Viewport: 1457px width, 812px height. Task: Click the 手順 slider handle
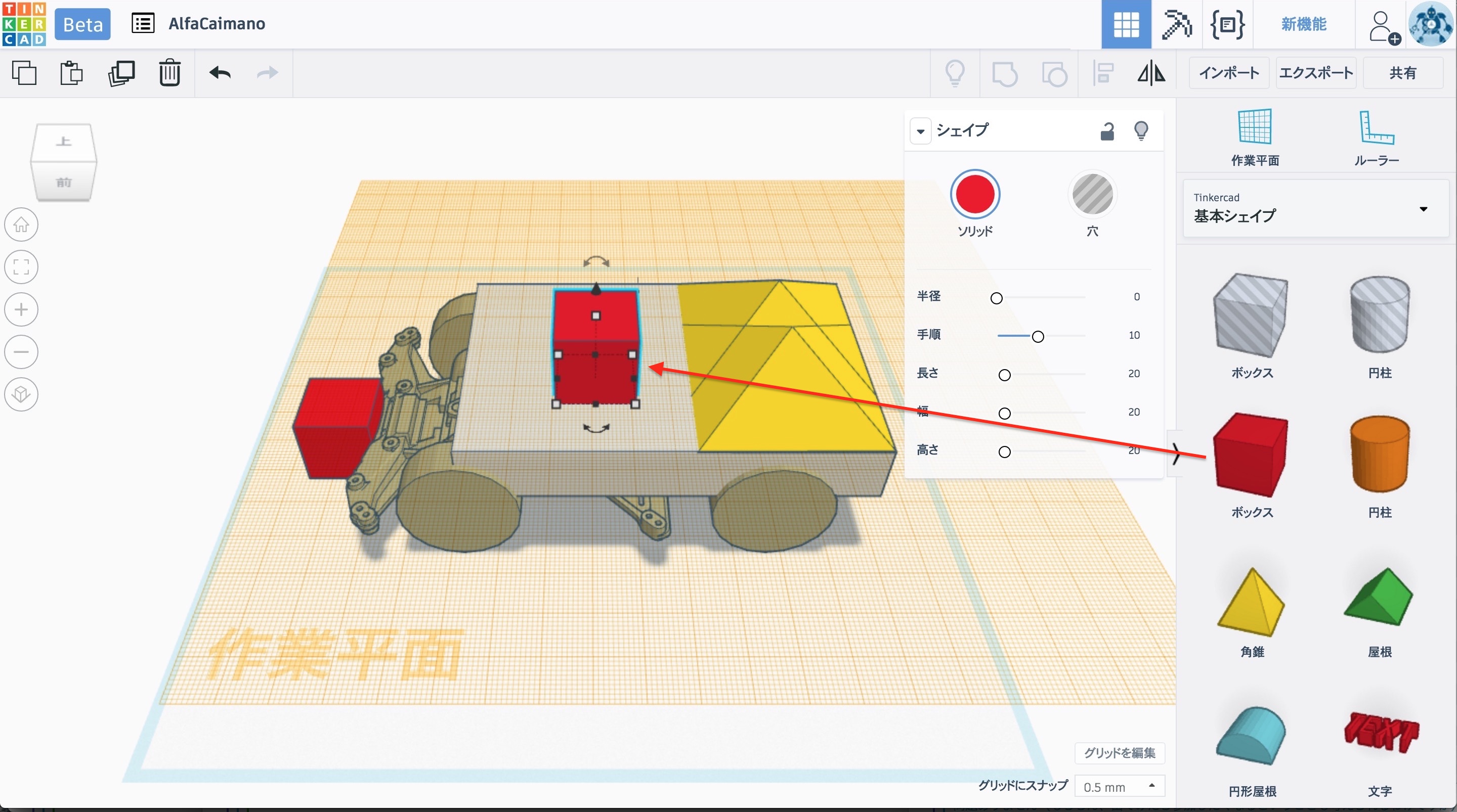point(1037,336)
